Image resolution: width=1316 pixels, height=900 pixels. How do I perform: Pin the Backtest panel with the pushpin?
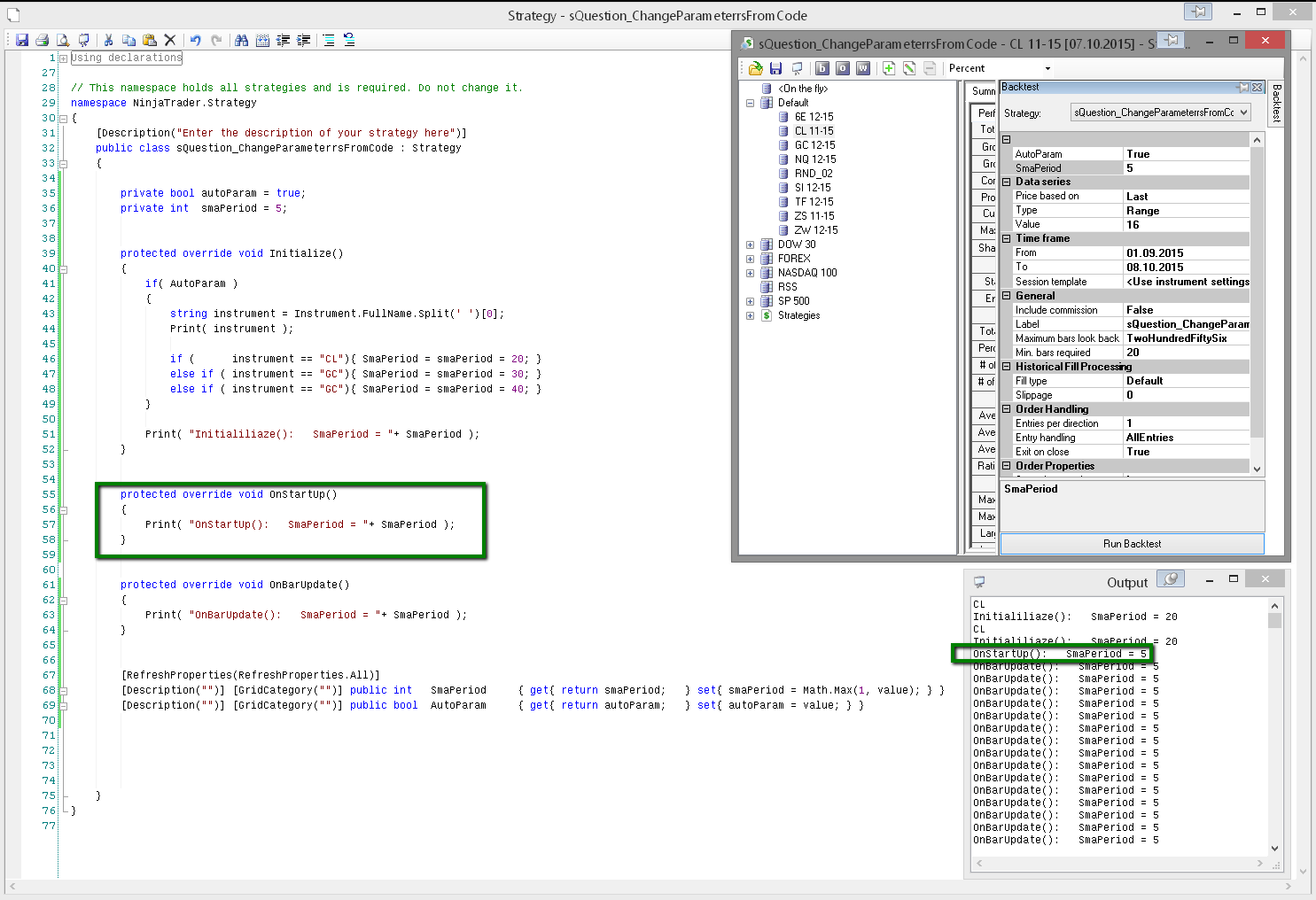1243,87
